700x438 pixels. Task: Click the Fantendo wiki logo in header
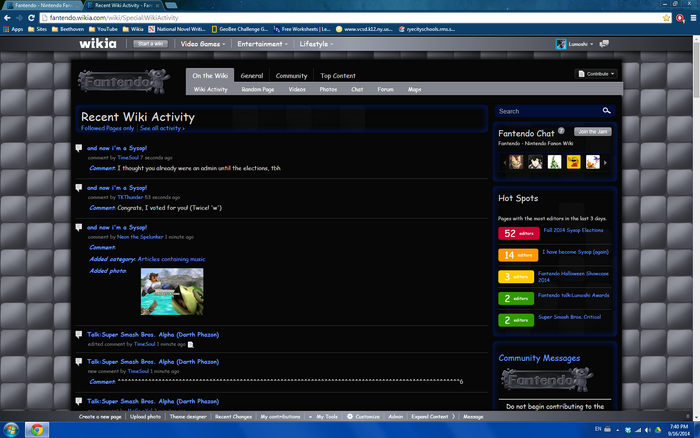click(124, 81)
